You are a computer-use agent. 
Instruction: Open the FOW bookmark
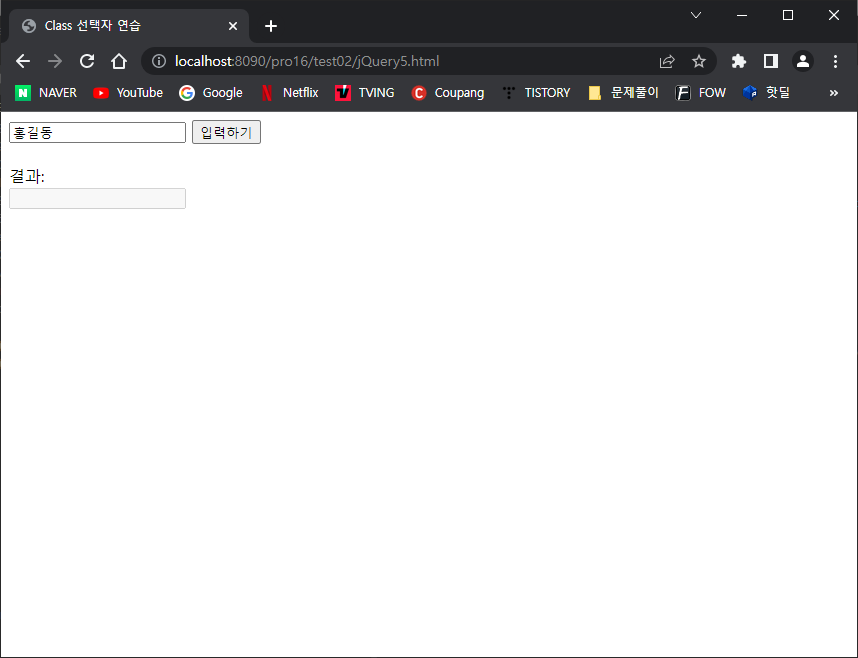click(x=700, y=93)
